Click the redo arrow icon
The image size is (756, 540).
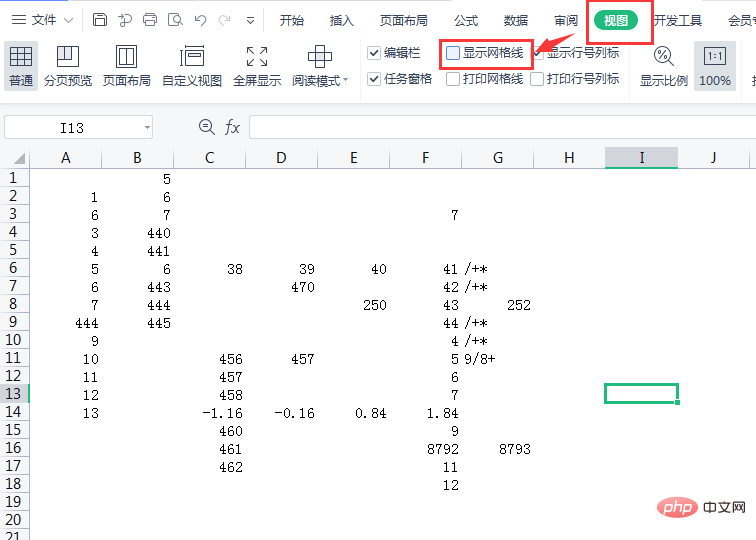point(224,20)
